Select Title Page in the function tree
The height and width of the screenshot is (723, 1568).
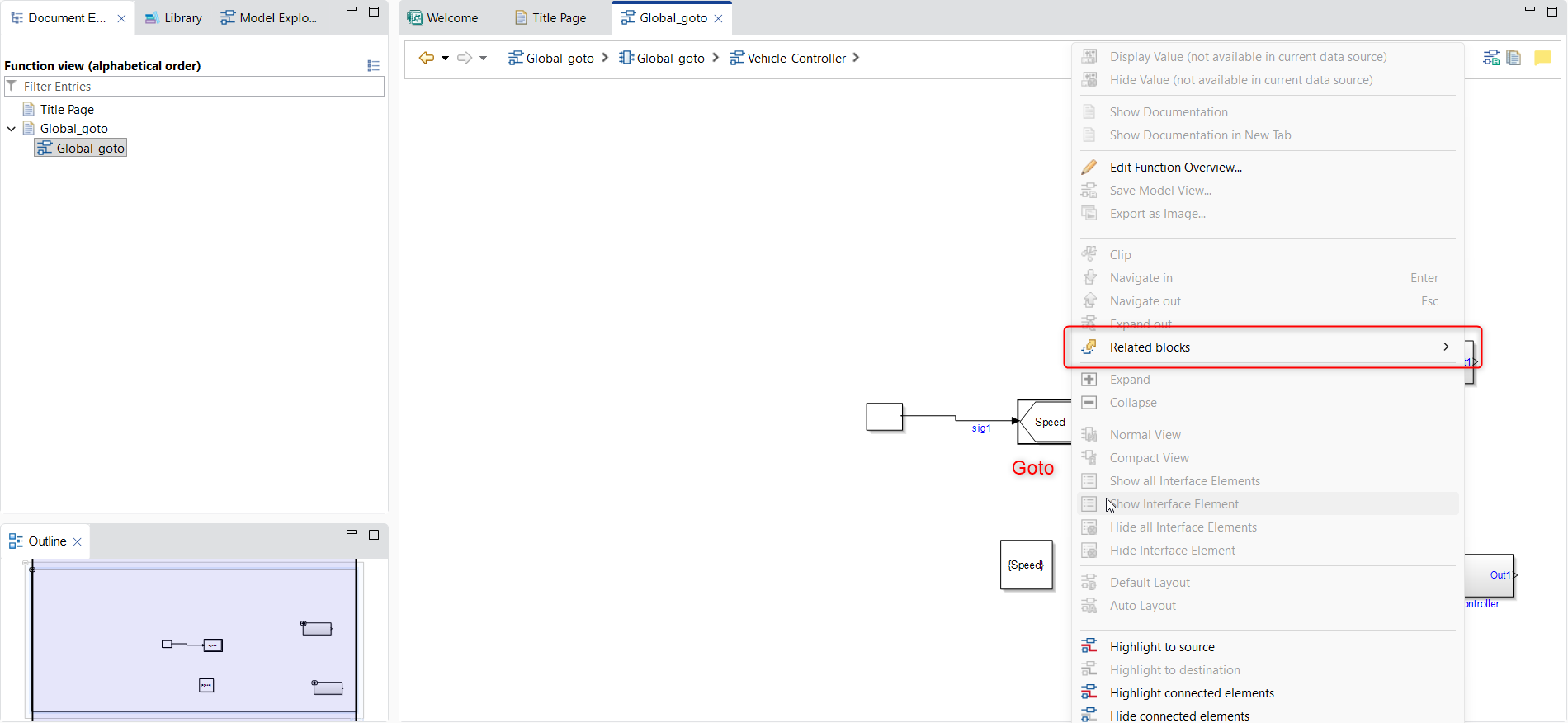click(x=67, y=109)
